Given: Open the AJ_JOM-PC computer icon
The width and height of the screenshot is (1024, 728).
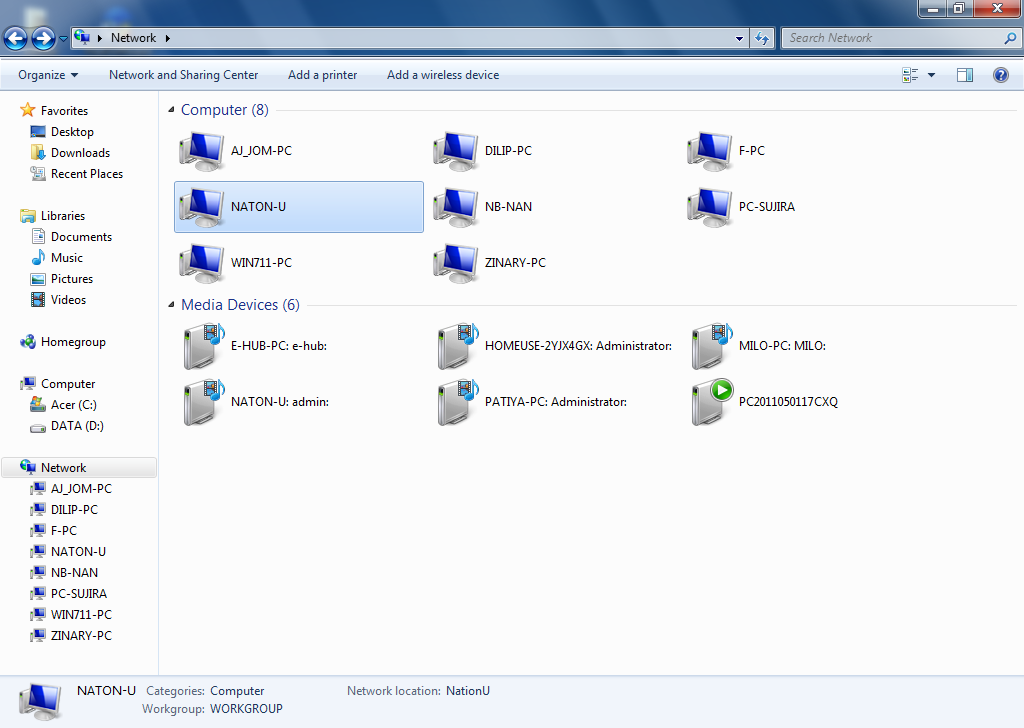Looking at the screenshot, I should click(201, 151).
